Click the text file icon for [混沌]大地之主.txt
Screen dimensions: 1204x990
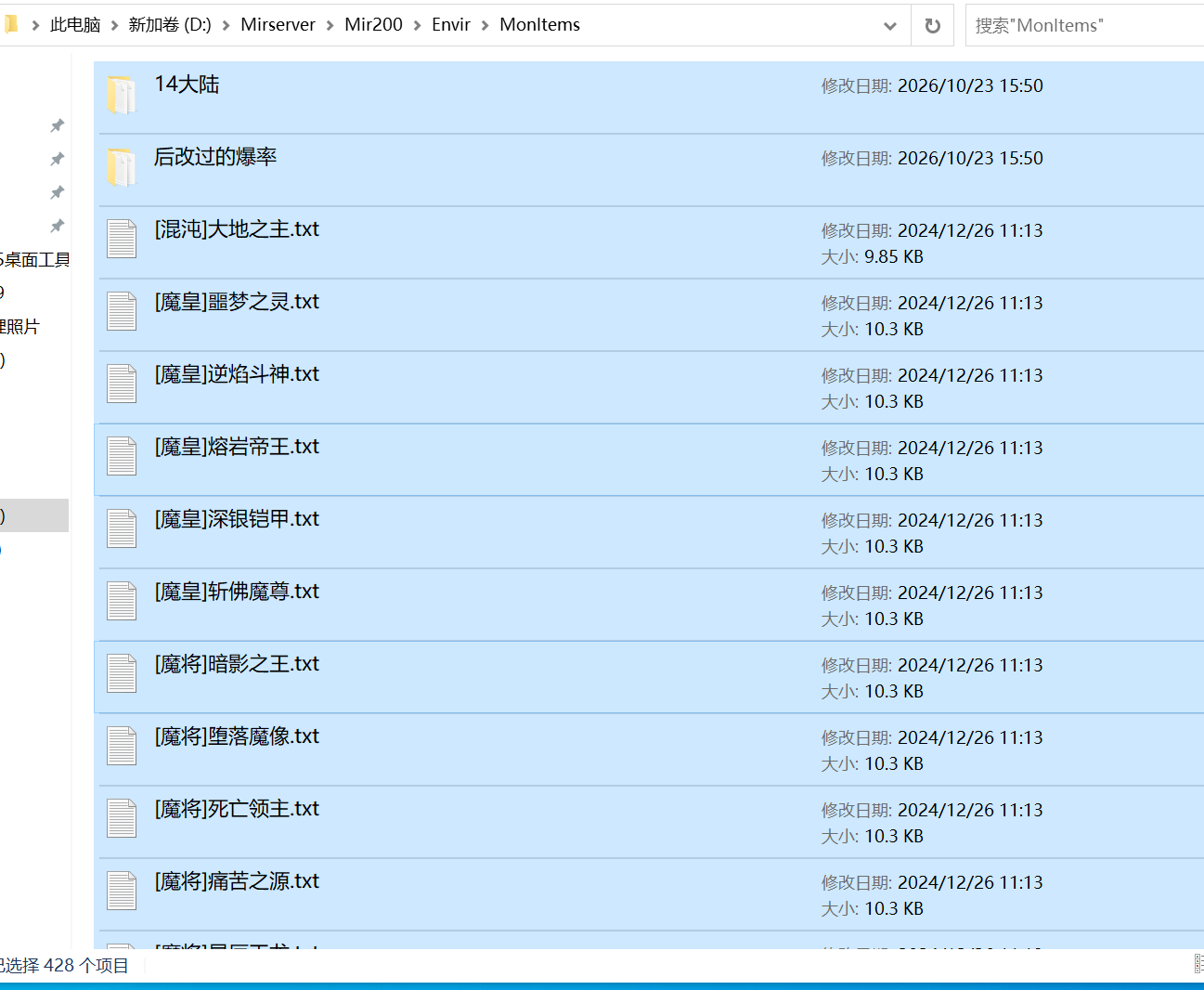click(x=122, y=240)
